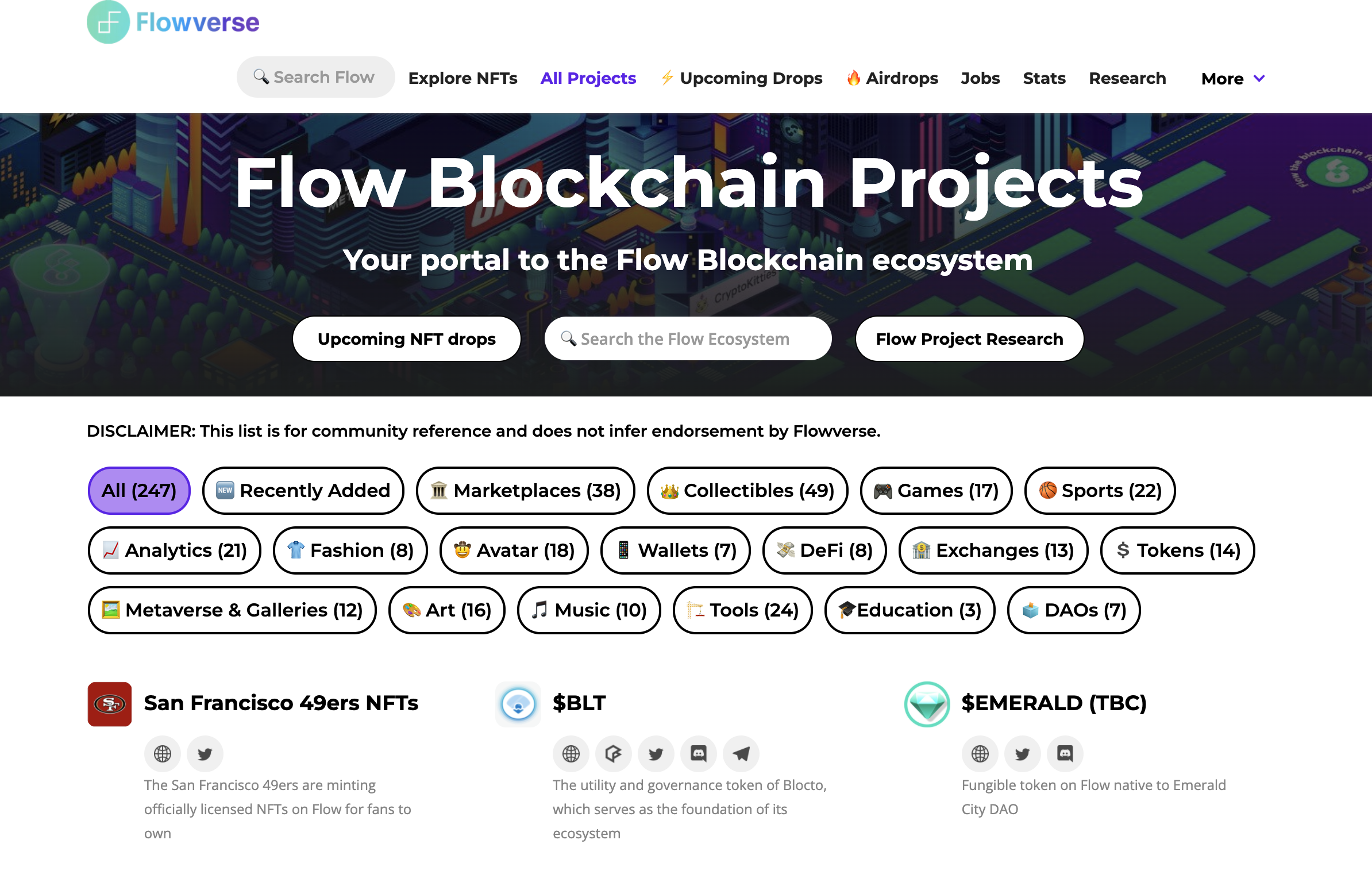Filter projects by Wallets (7)
The image size is (1372, 886).
(x=675, y=550)
